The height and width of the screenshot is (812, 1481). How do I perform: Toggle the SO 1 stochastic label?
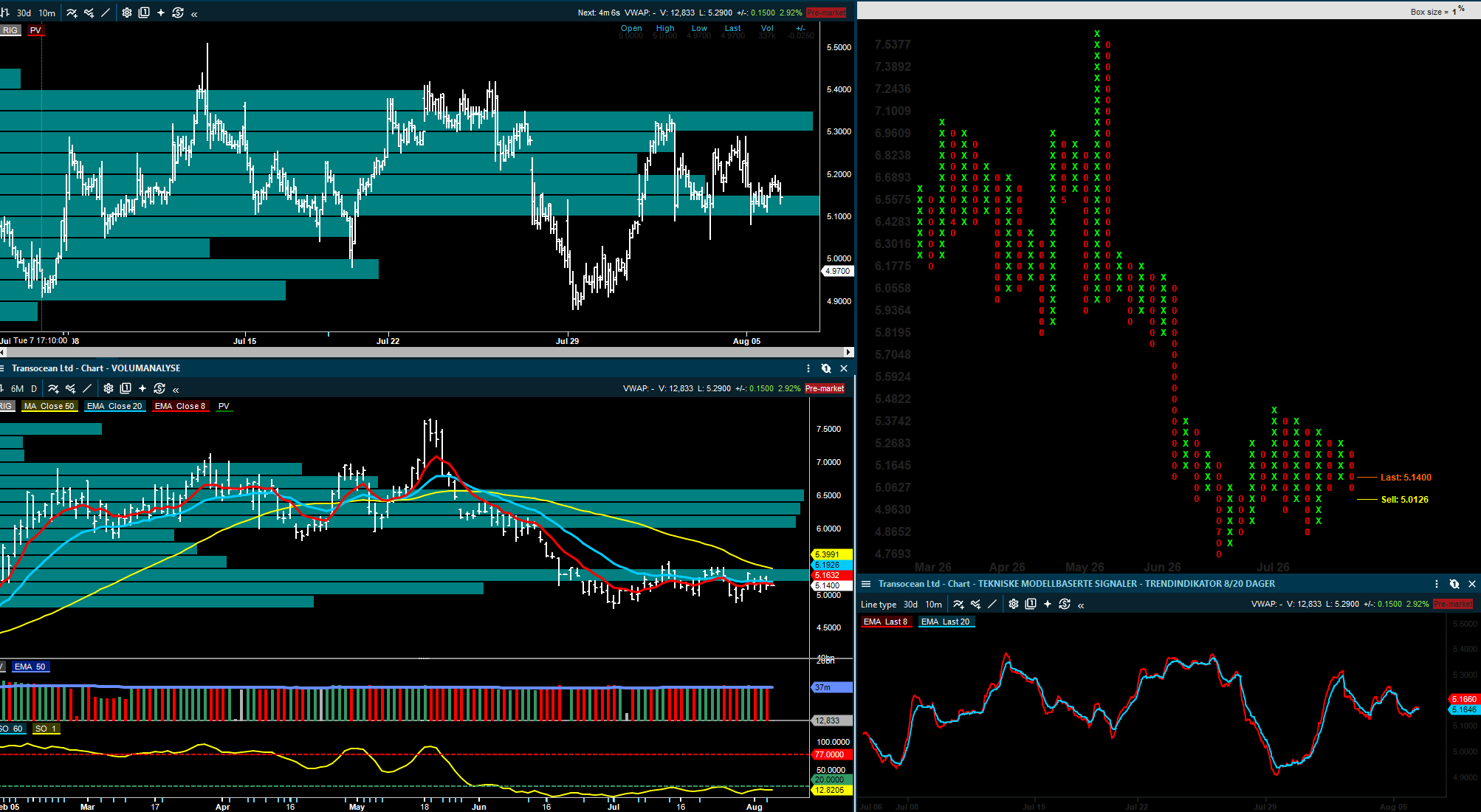[x=46, y=729]
